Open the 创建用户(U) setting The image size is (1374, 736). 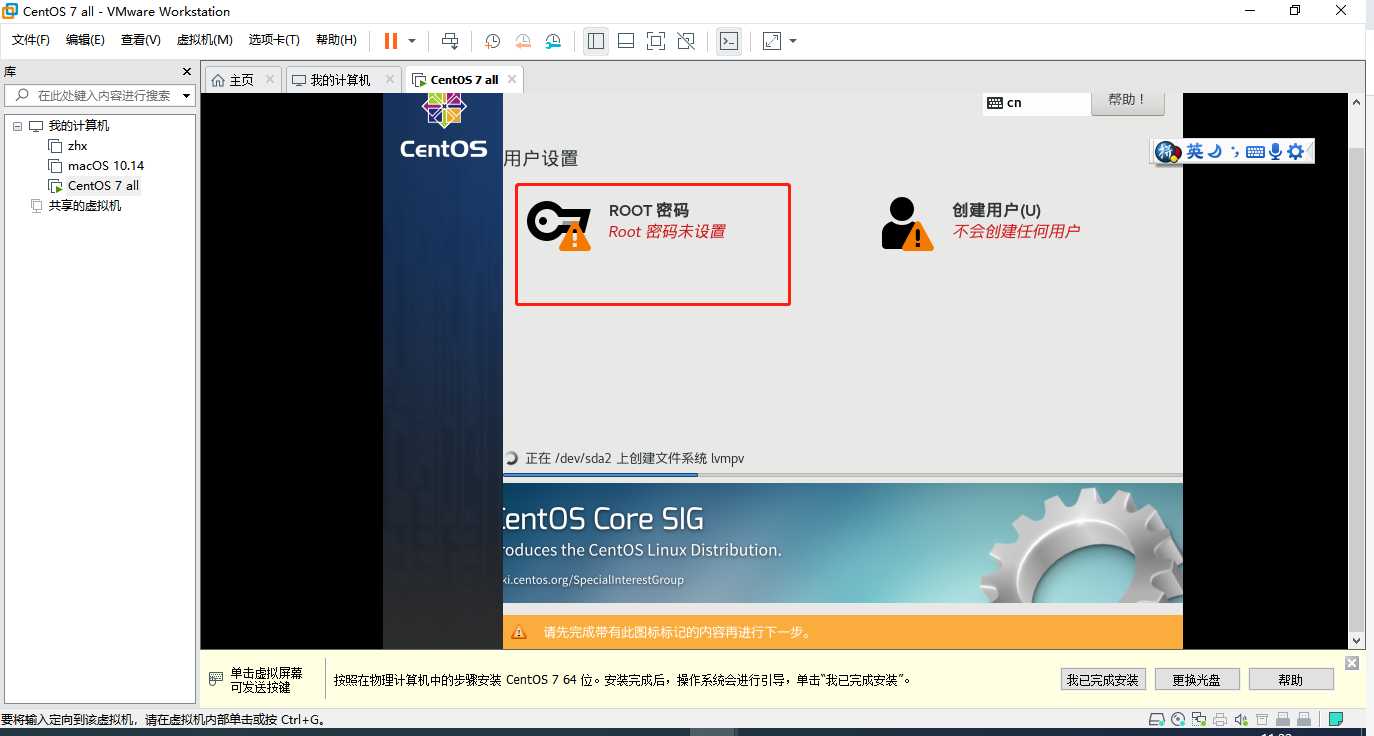pyautogui.click(x=981, y=222)
